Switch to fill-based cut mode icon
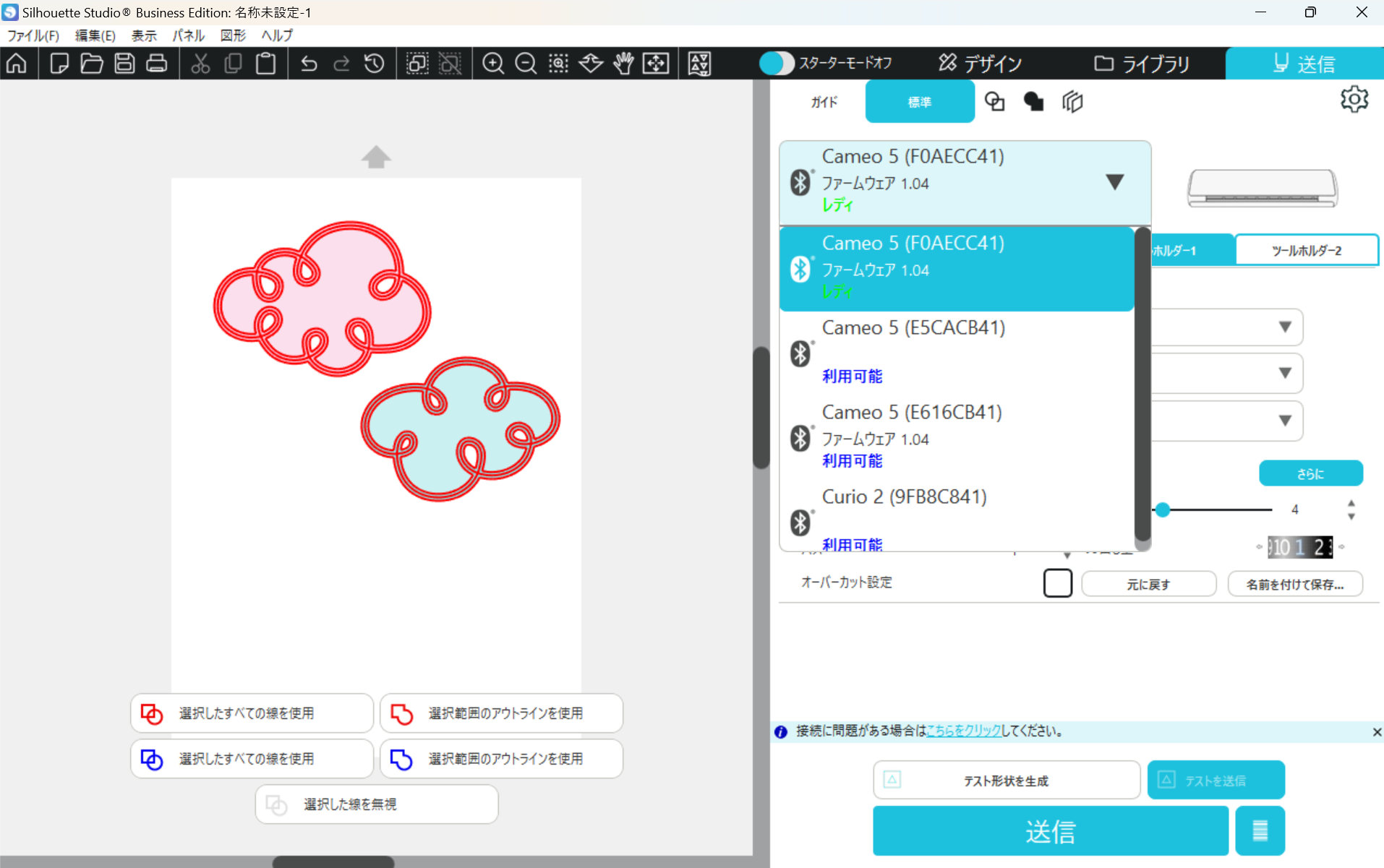 pyautogui.click(x=1033, y=102)
